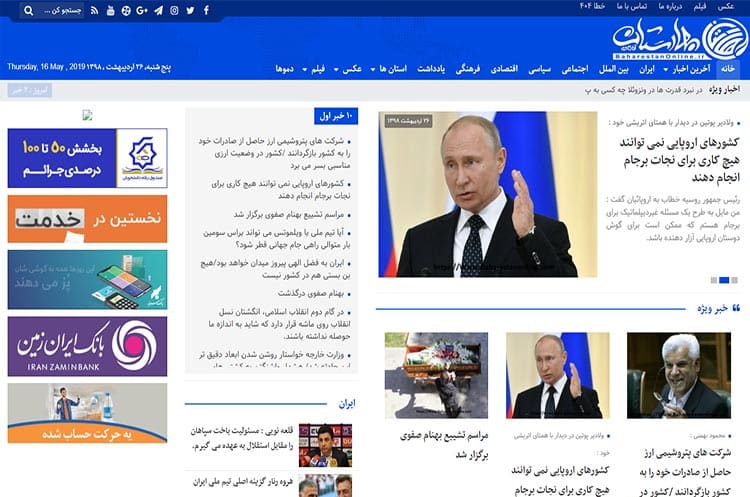Open the فرهنگی menu item
This screenshot has height=497, width=750.
point(468,69)
